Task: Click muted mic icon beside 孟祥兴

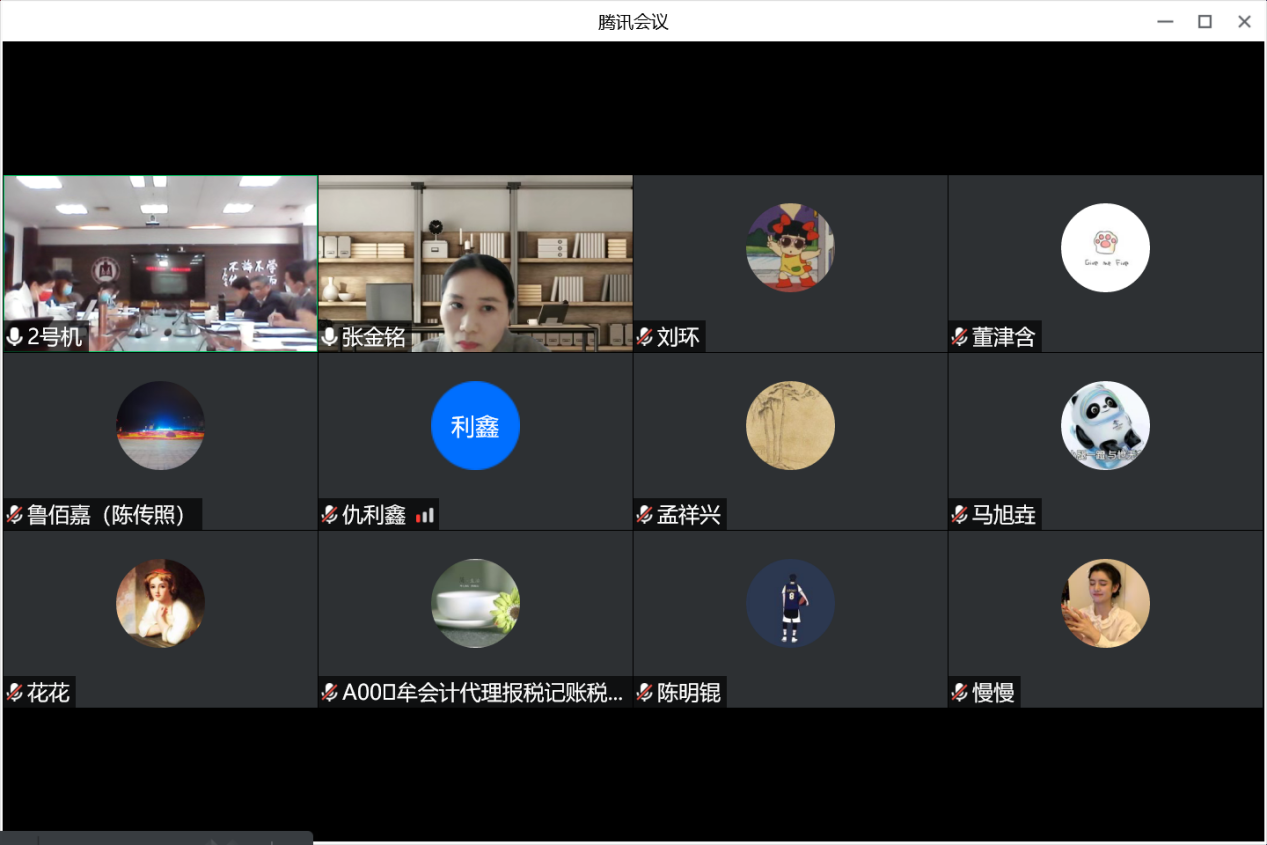Action: coord(645,515)
